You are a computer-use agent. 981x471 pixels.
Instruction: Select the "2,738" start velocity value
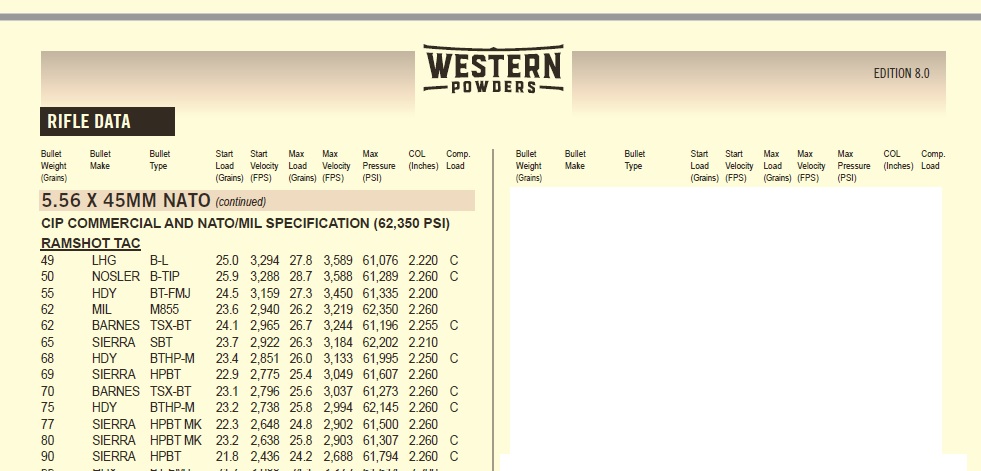(x=265, y=408)
